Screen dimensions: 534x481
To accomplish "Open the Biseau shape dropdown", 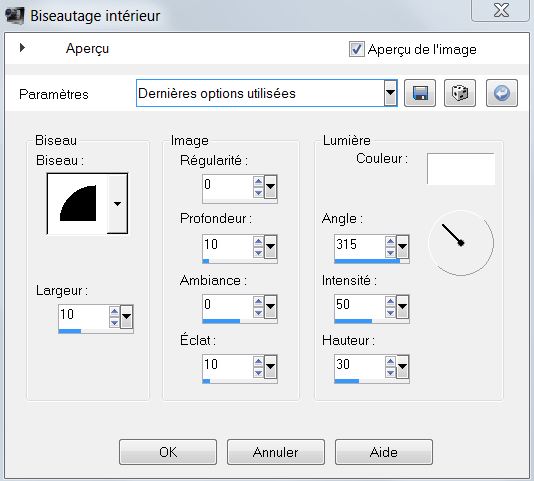I will pyautogui.click(x=117, y=204).
